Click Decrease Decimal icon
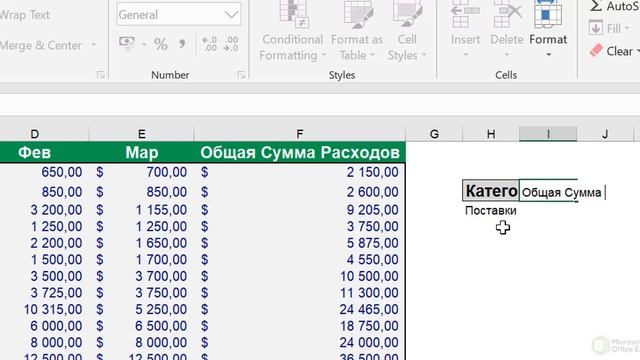 (x=231, y=44)
